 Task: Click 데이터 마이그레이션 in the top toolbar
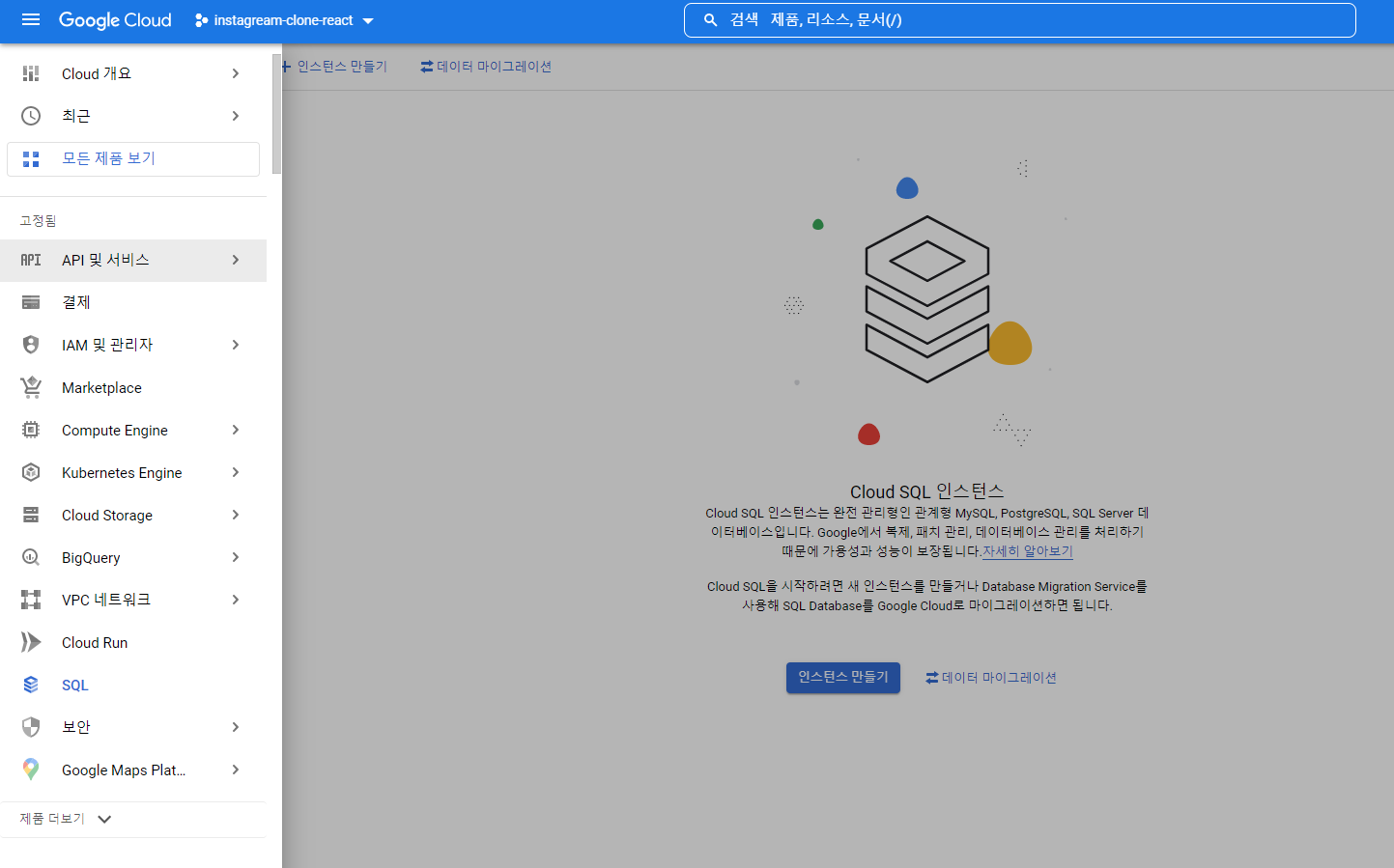(486, 67)
